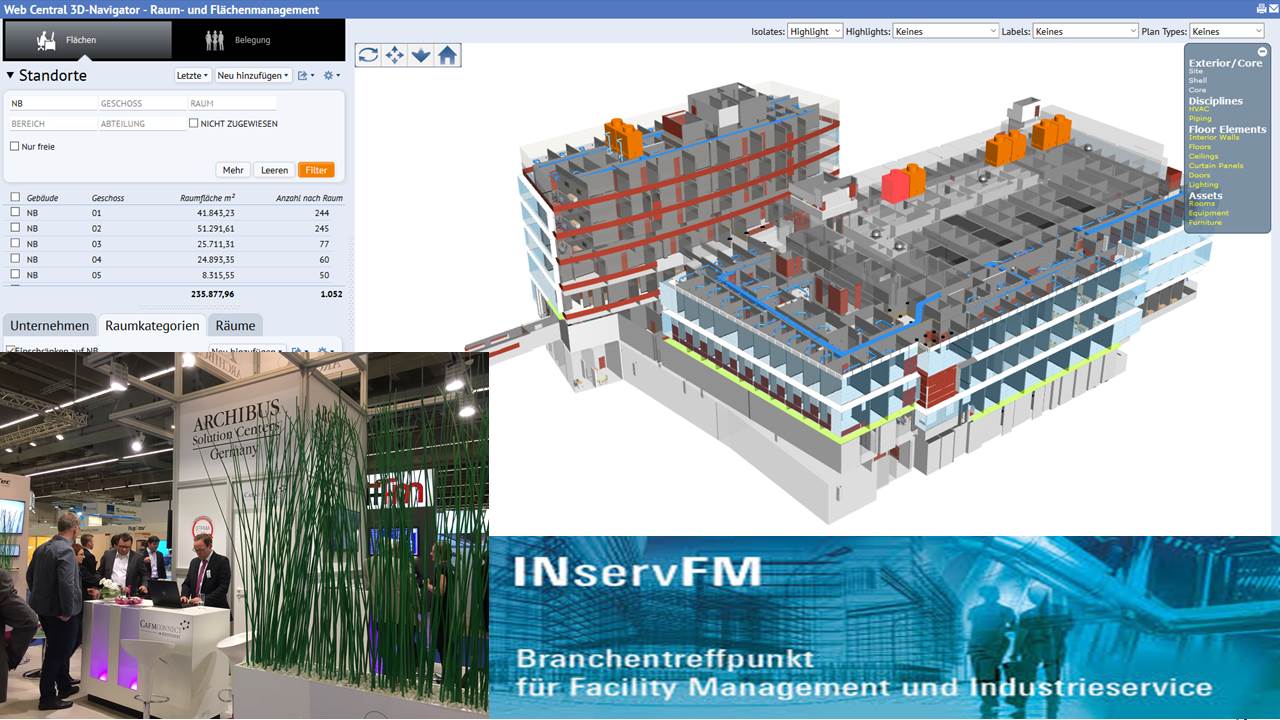Select the checkbox for floor 02 row
The height and width of the screenshot is (720, 1280).
tap(15, 228)
